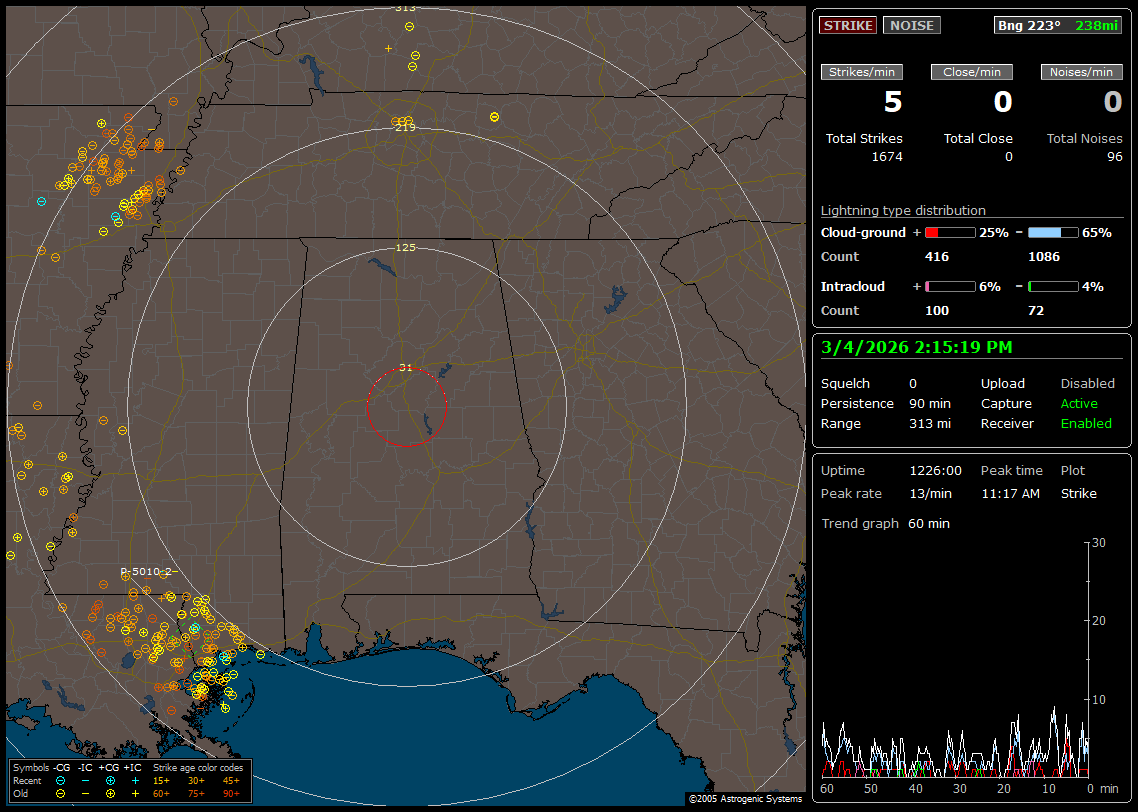
Task: Click the Receiver Enabled status
Action: tap(1086, 424)
